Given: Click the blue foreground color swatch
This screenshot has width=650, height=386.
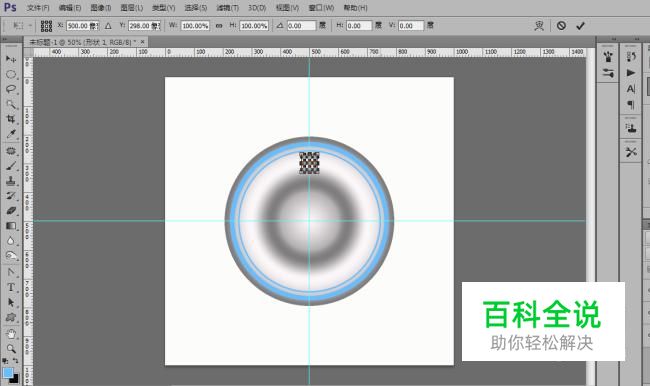Looking at the screenshot, I should (x=7, y=372).
